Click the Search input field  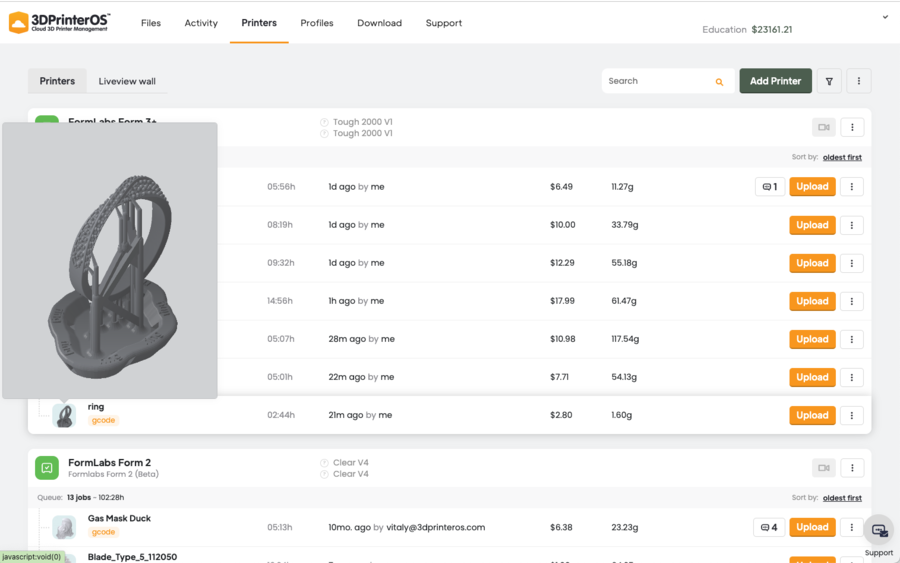pyautogui.click(x=655, y=81)
